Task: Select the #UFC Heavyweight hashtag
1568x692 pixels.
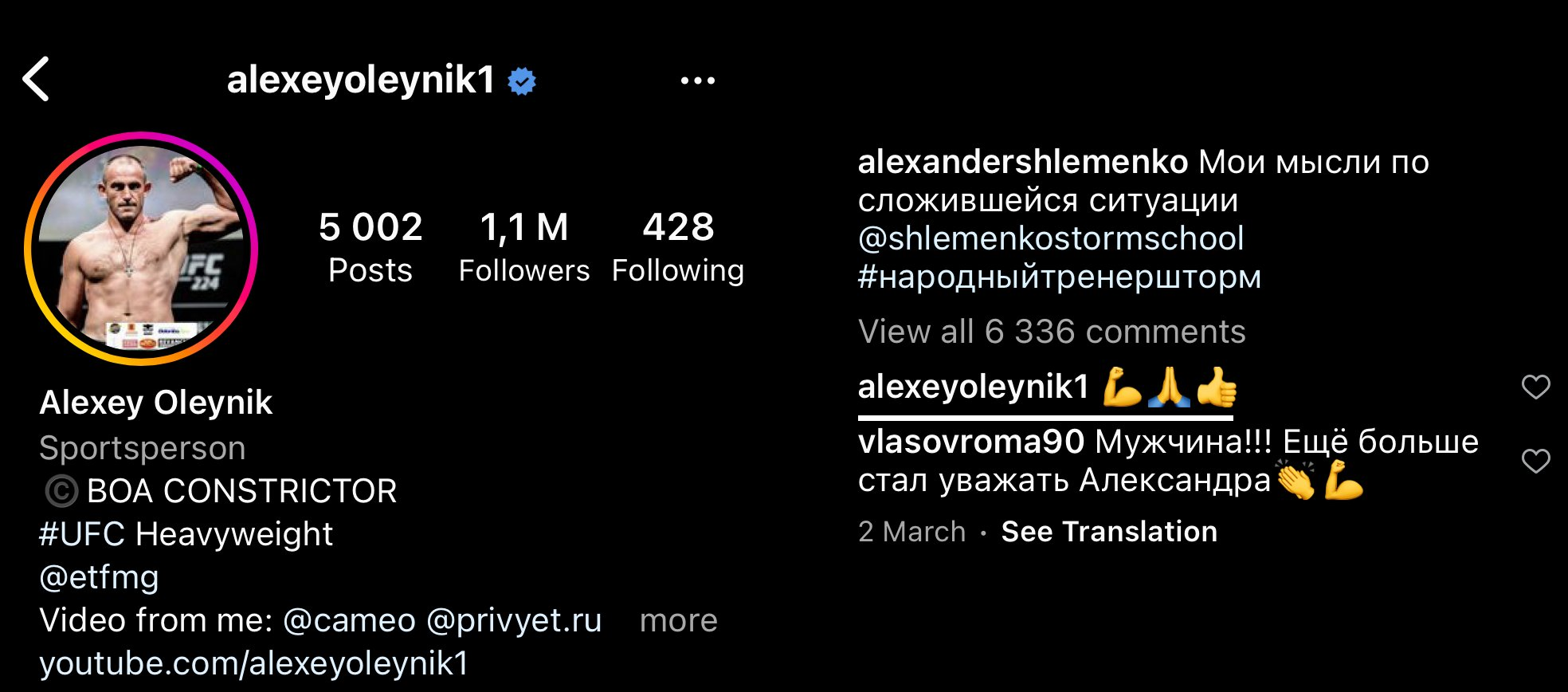Action: (186, 534)
